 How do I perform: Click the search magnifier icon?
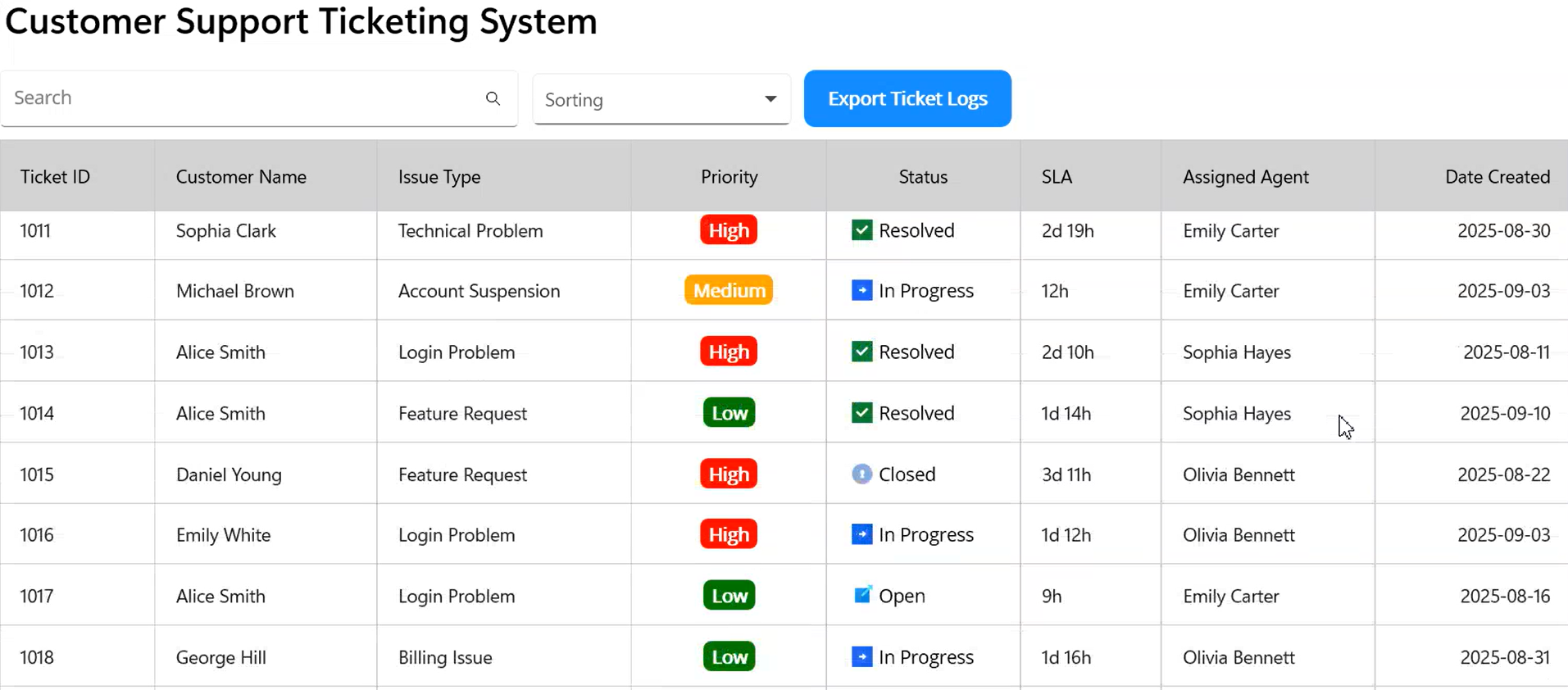[493, 98]
